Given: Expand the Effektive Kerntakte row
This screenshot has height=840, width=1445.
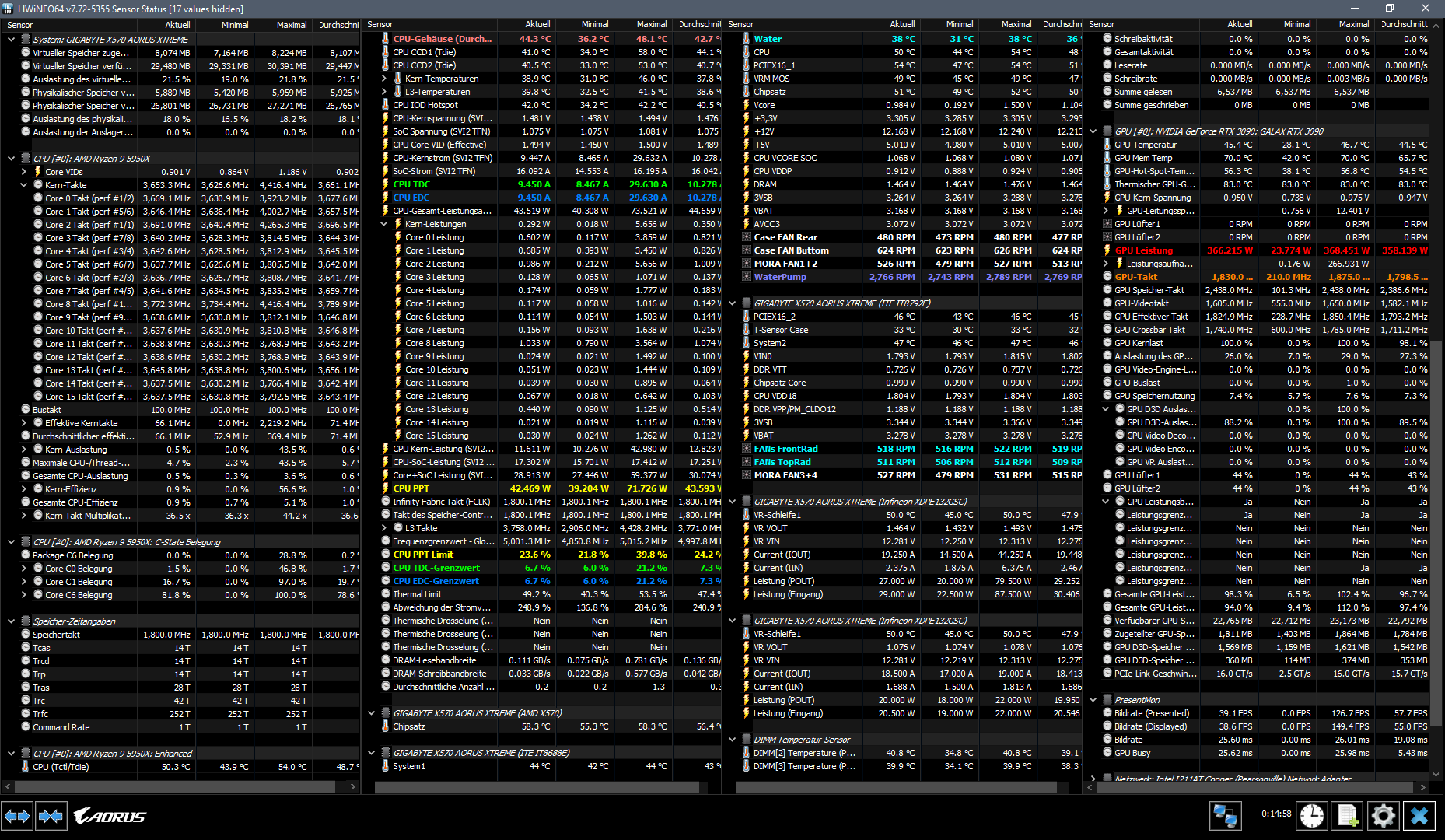Looking at the screenshot, I should pos(23,423).
